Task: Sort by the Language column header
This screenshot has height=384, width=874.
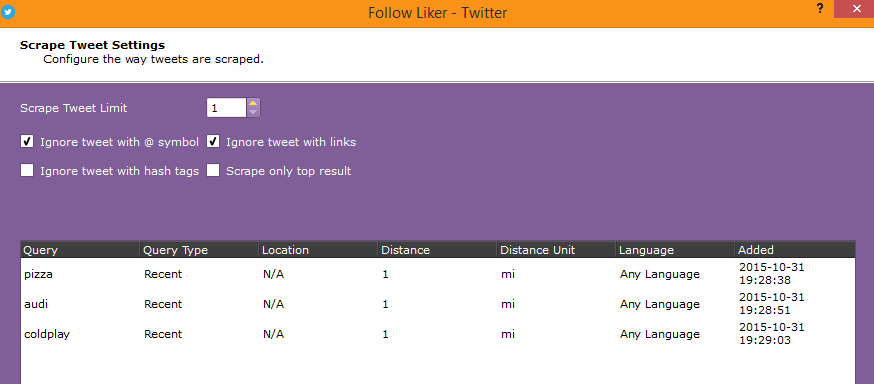Action: [x=675, y=250]
